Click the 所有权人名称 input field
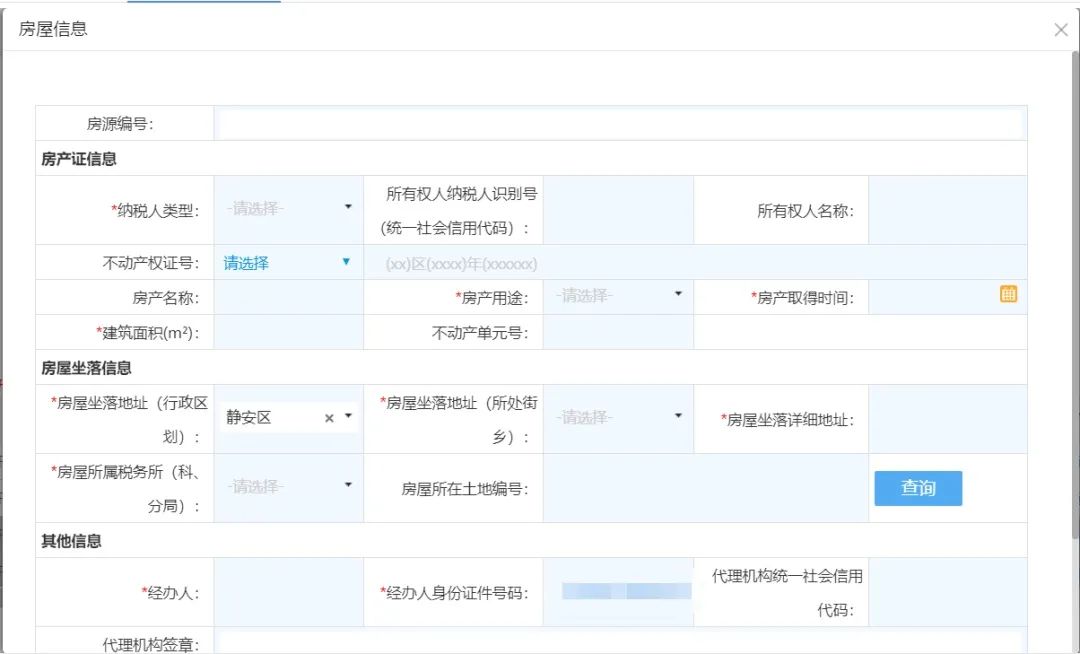 point(945,208)
